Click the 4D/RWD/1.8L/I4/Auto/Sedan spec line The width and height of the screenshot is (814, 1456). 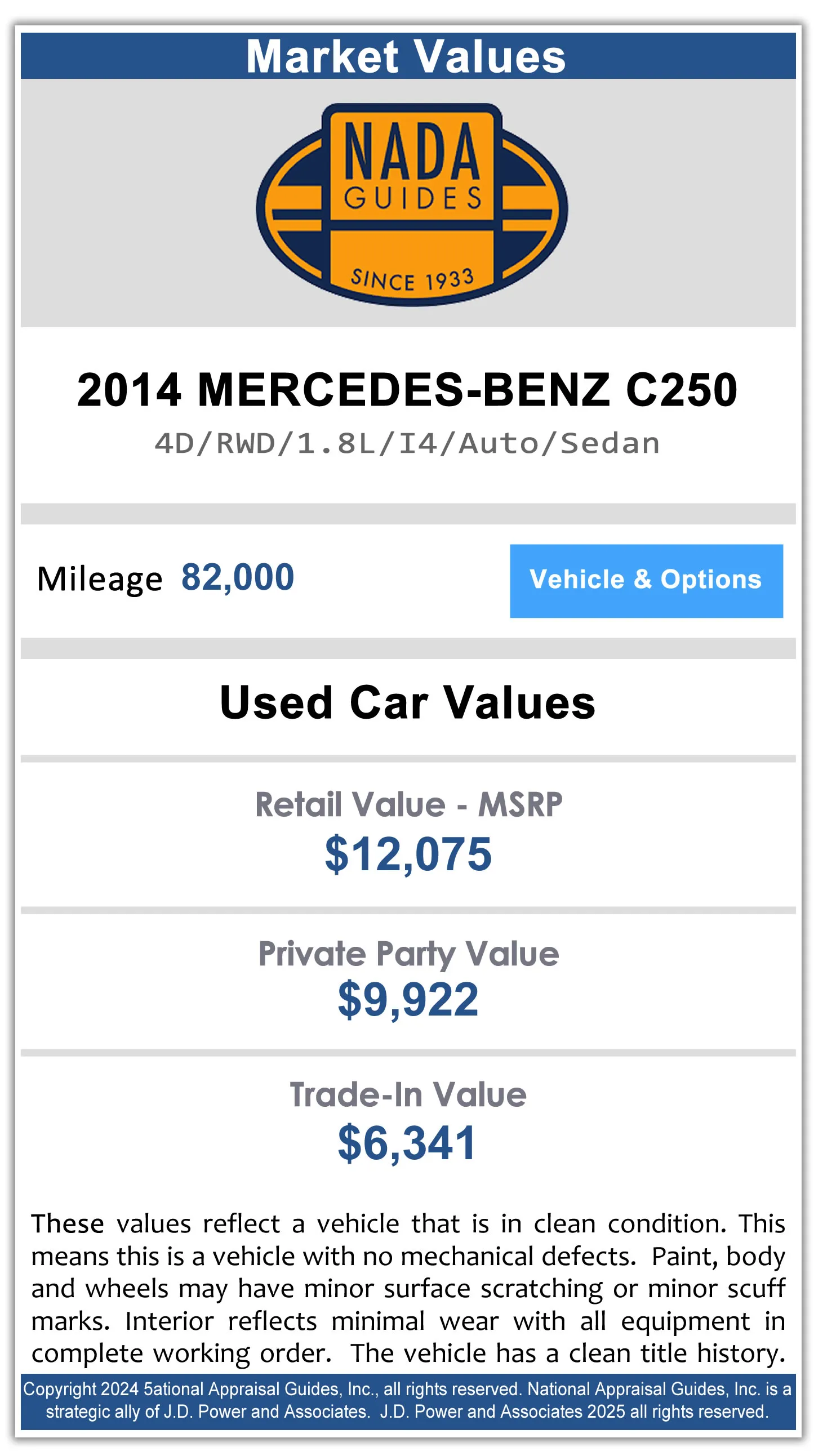pos(407,443)
